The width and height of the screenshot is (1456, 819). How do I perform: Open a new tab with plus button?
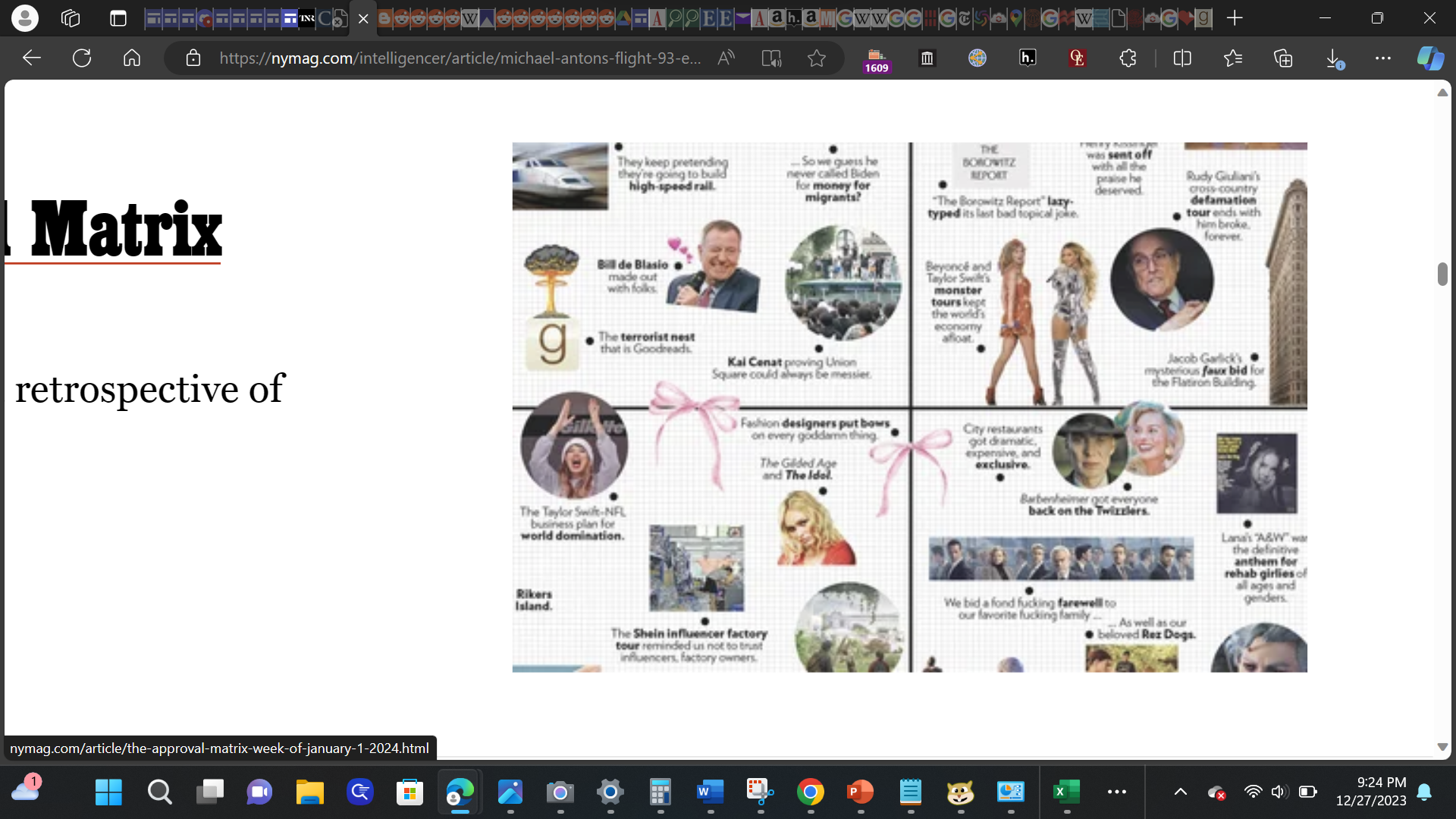click(x=1235, y=18)
